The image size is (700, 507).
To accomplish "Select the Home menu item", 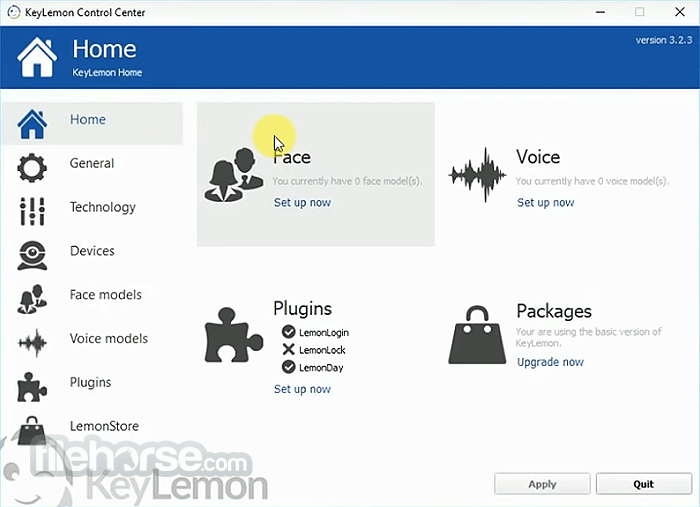I will 92,124.
